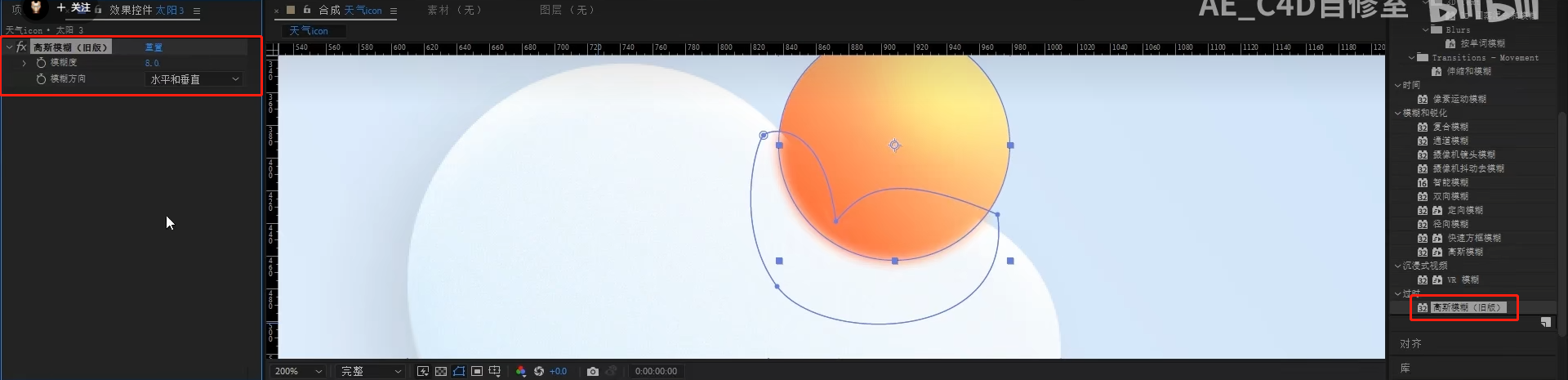
Task: Click the 重置 reset link
Action: [x=154, y=47]
